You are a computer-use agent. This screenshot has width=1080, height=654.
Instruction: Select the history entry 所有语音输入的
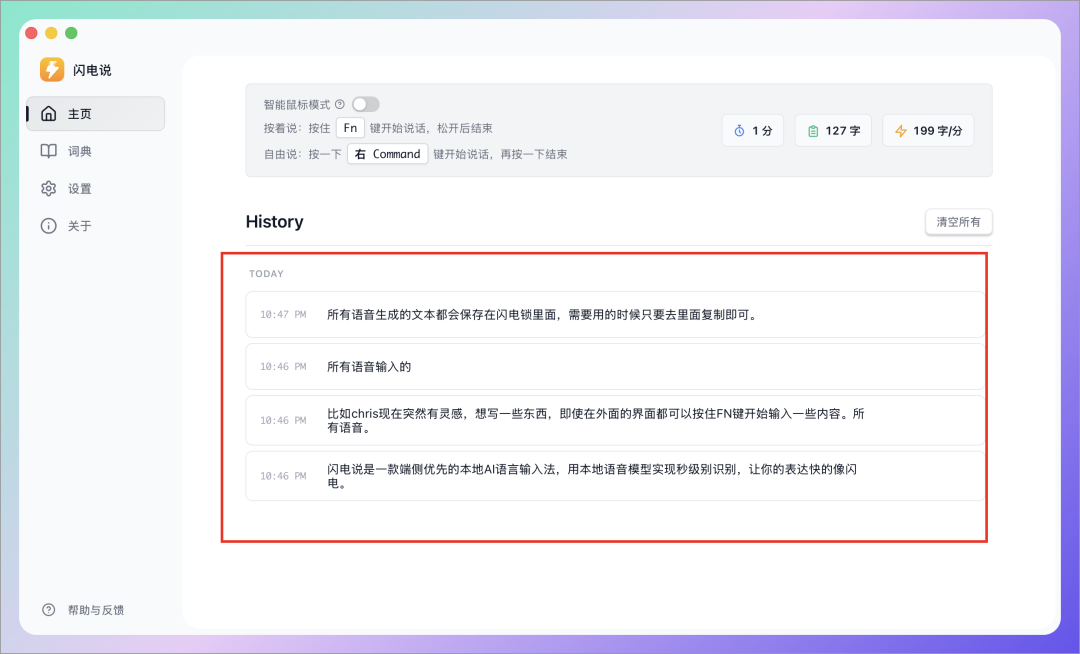point(615,367)
